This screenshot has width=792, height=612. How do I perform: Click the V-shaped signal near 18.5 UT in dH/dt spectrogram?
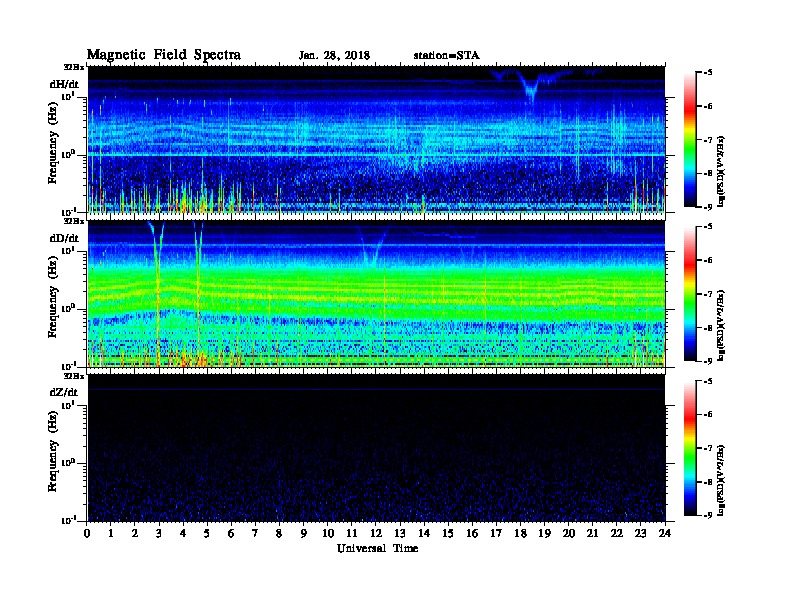point(530,87)
